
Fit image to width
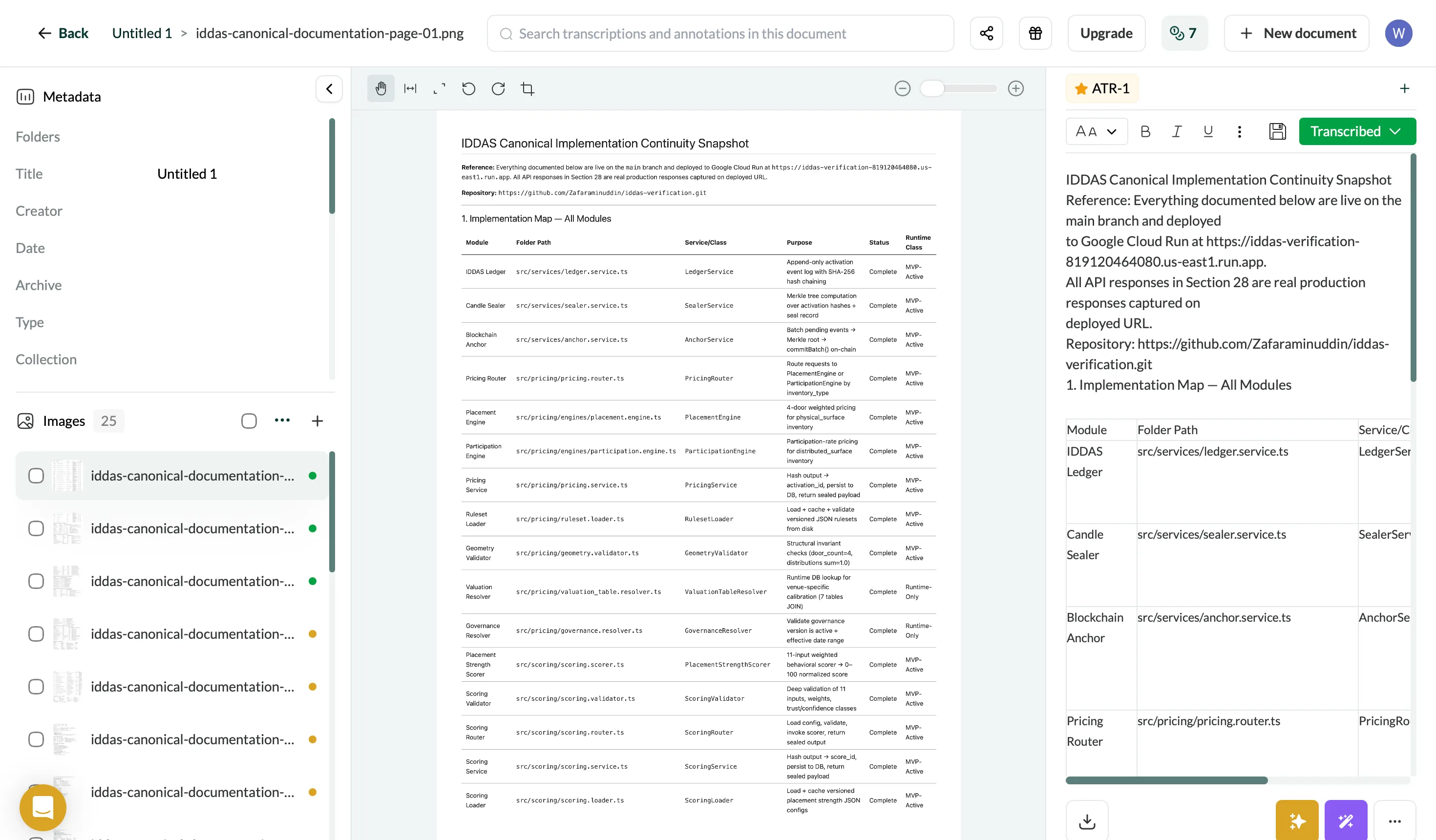[410, 88]
